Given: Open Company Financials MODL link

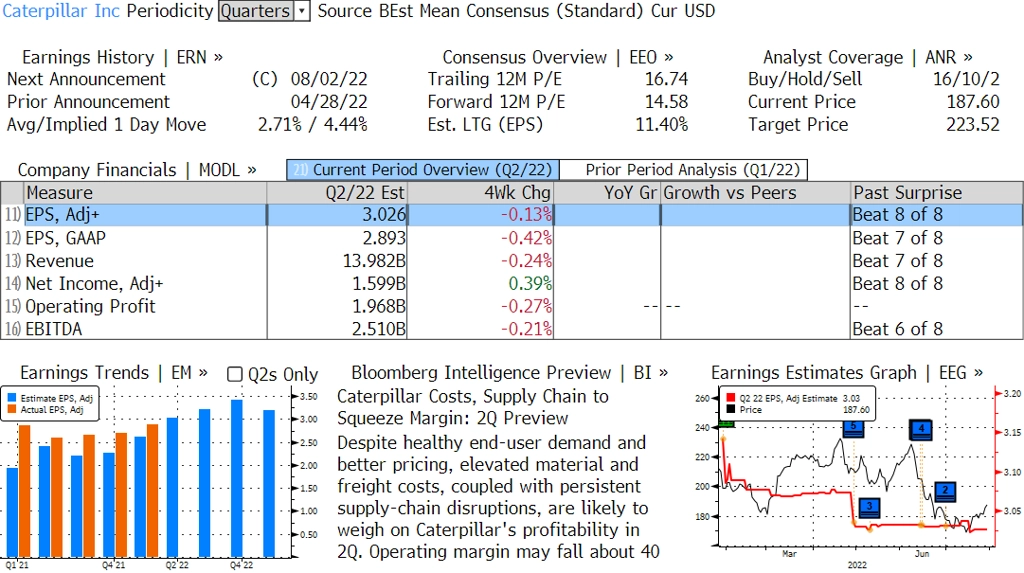Looking at the screenshot, I should (137, 170).
